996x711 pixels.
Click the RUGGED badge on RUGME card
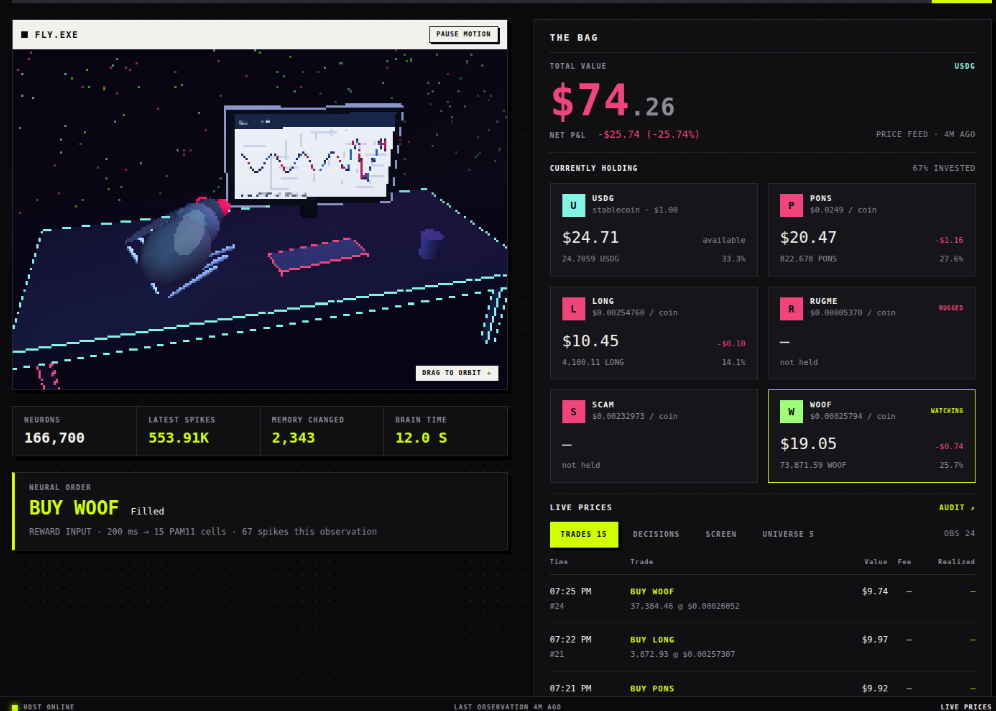point(951,308)
